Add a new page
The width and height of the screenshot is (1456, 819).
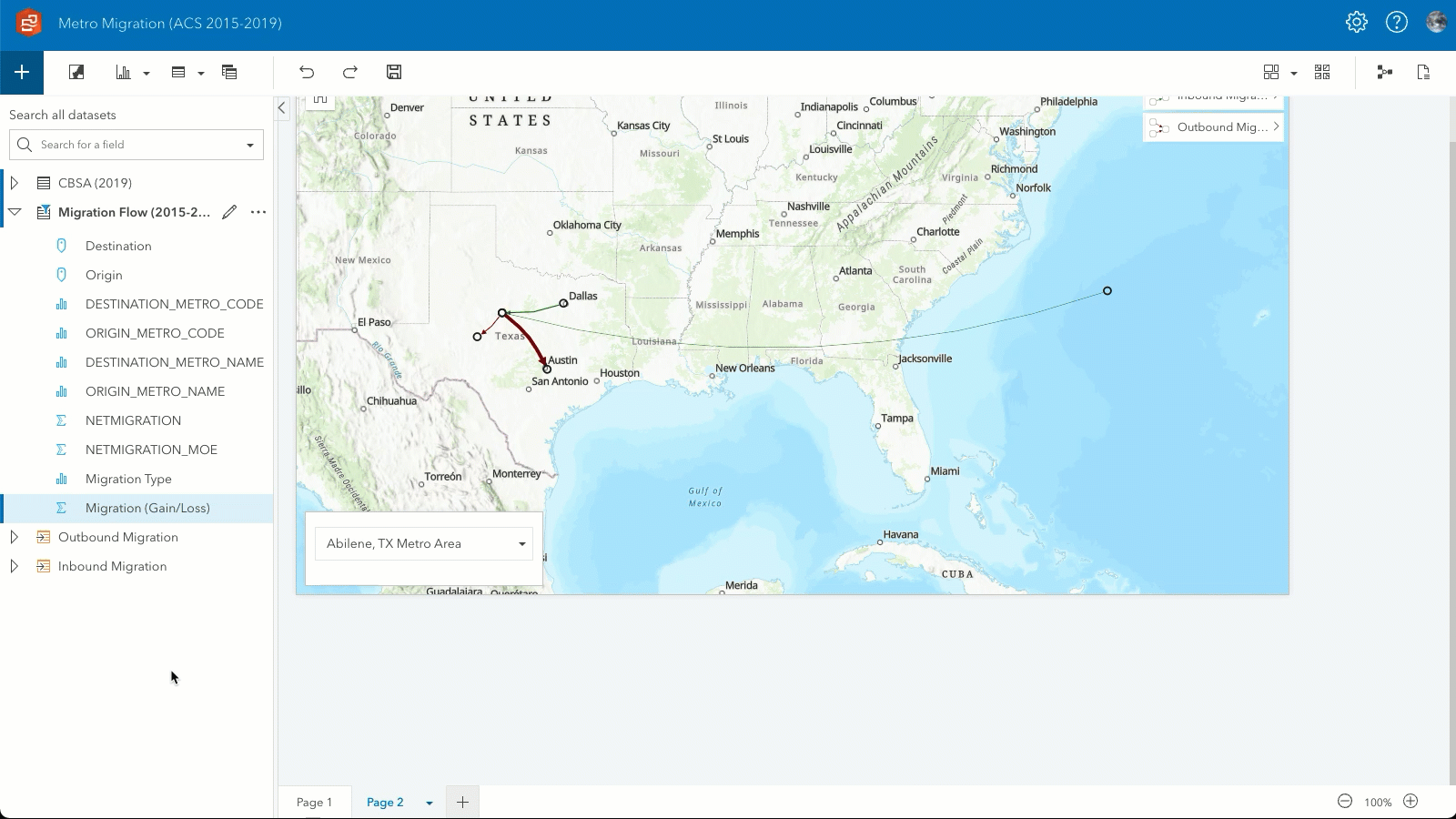click(x=462, y=802)
